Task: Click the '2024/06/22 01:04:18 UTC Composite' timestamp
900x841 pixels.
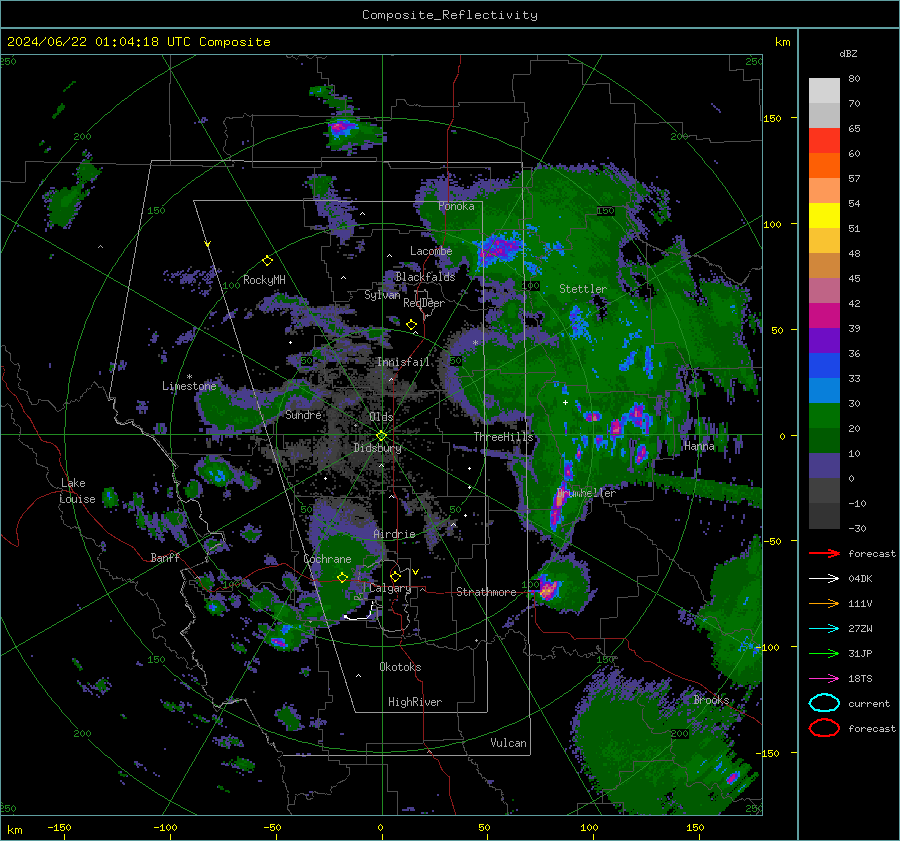Action: tap(138, 42)
